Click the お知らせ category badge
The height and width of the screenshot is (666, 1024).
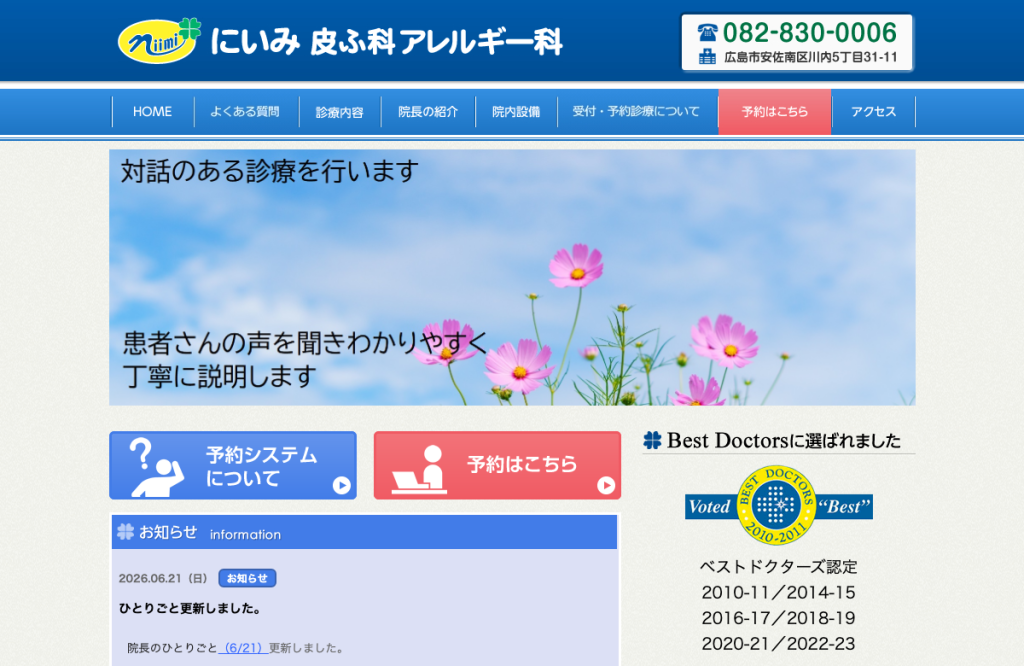[x=248, y=578]
